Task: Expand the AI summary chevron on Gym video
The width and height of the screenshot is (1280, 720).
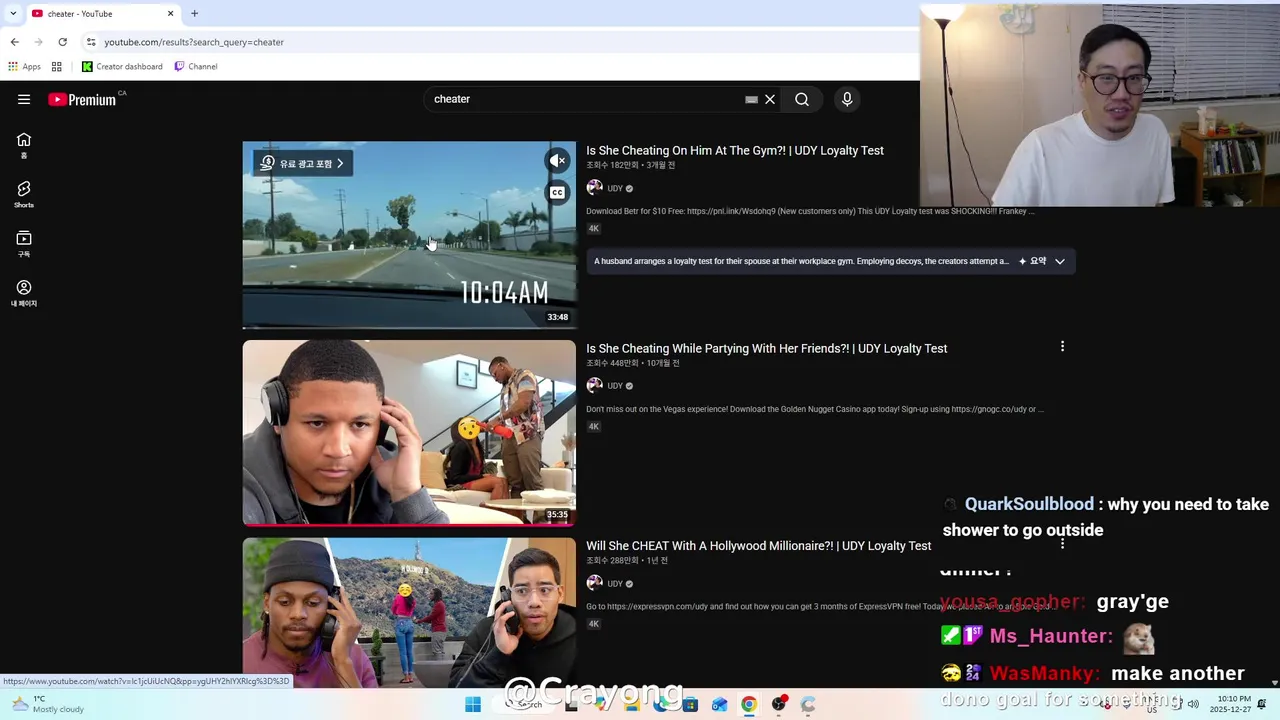Action: [1060, 261]
